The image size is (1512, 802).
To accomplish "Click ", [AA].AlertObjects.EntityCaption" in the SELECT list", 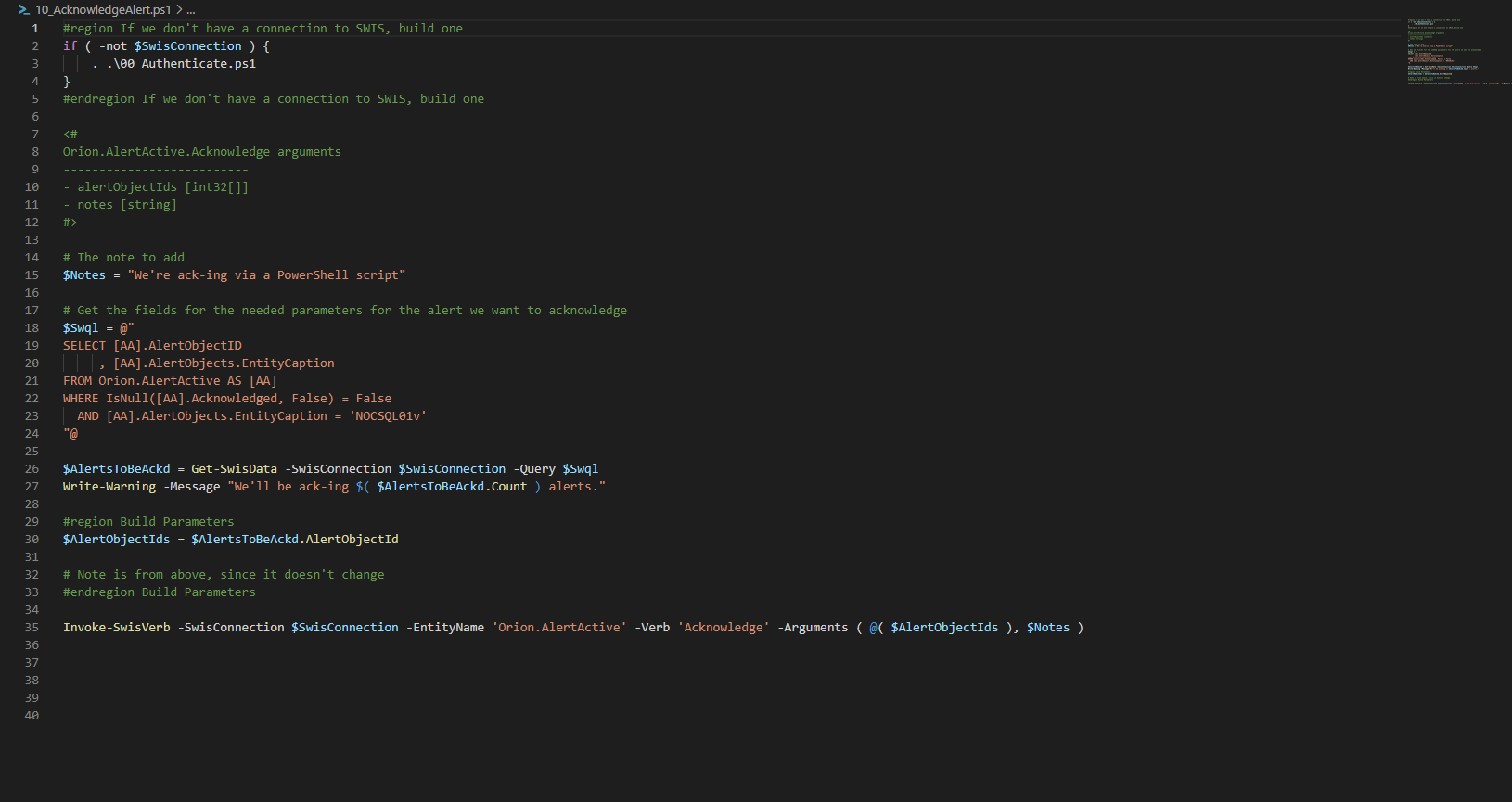I will [x=217, y=363].
